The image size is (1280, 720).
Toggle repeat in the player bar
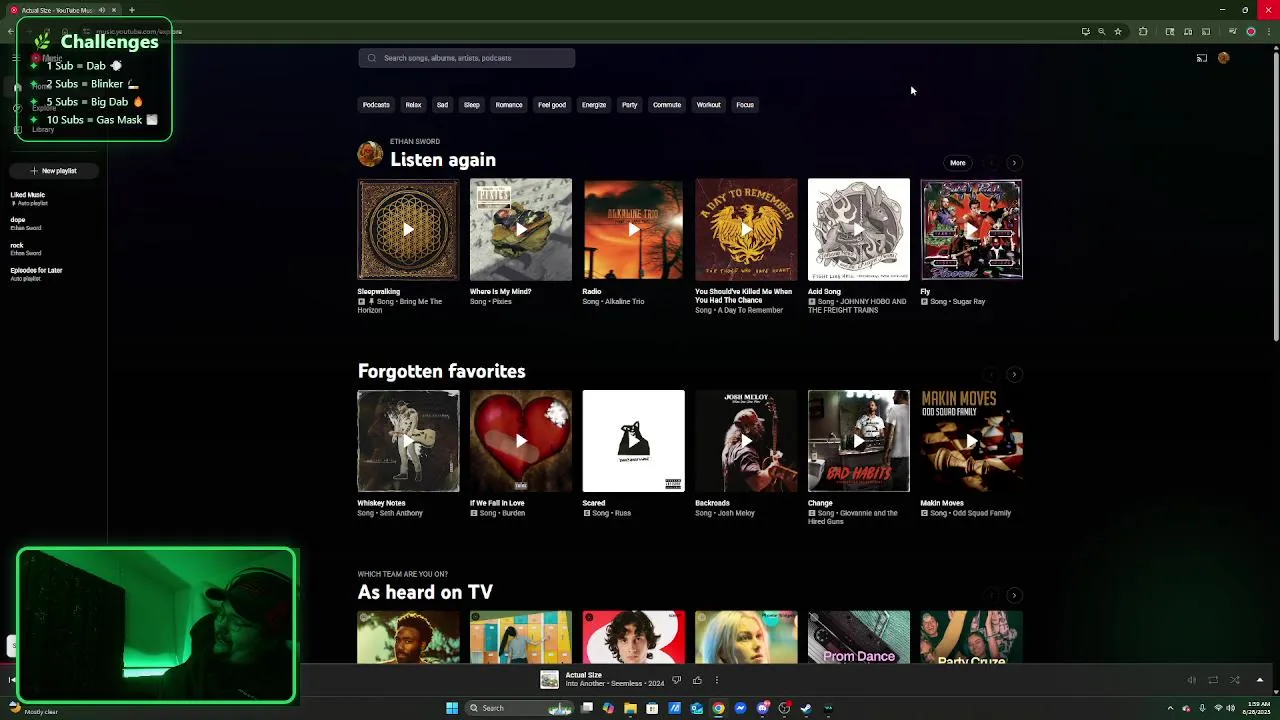pos(1213,680)
